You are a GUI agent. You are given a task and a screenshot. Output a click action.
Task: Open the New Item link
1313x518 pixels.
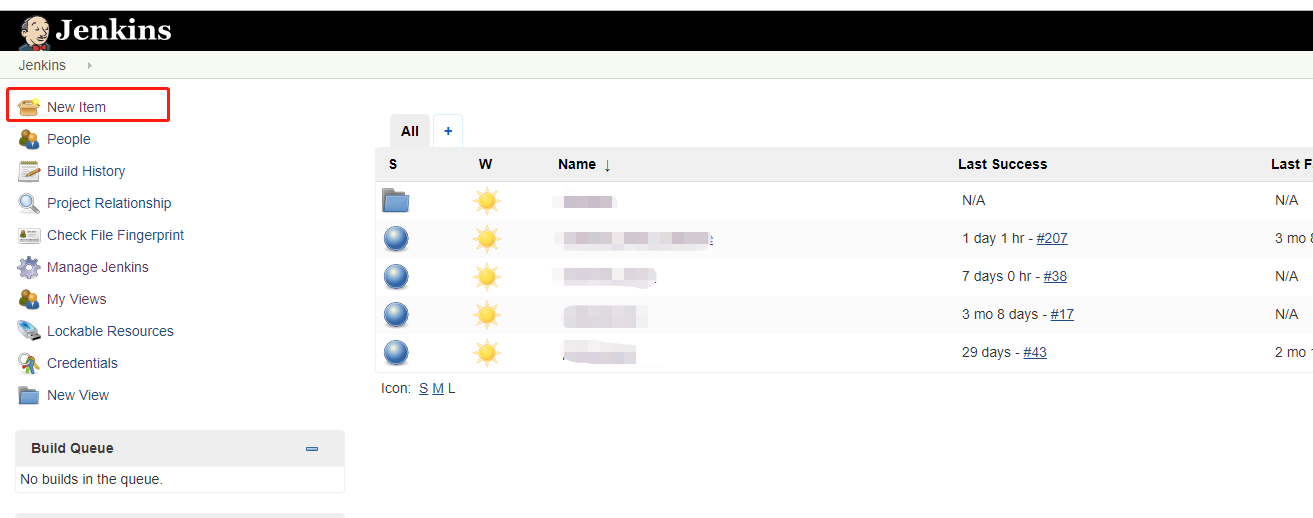point(76,107)
